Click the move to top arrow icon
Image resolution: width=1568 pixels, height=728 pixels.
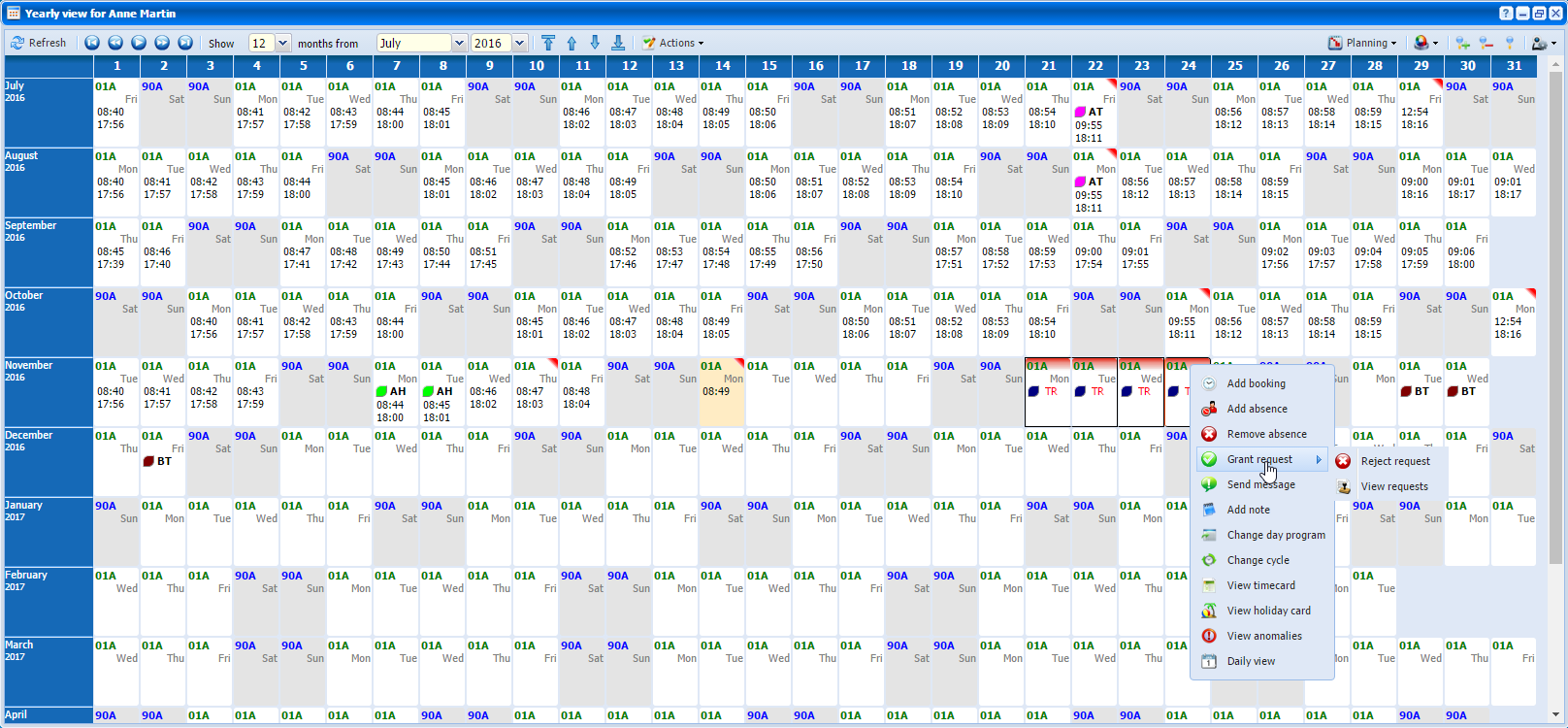[x=548, y=43]
